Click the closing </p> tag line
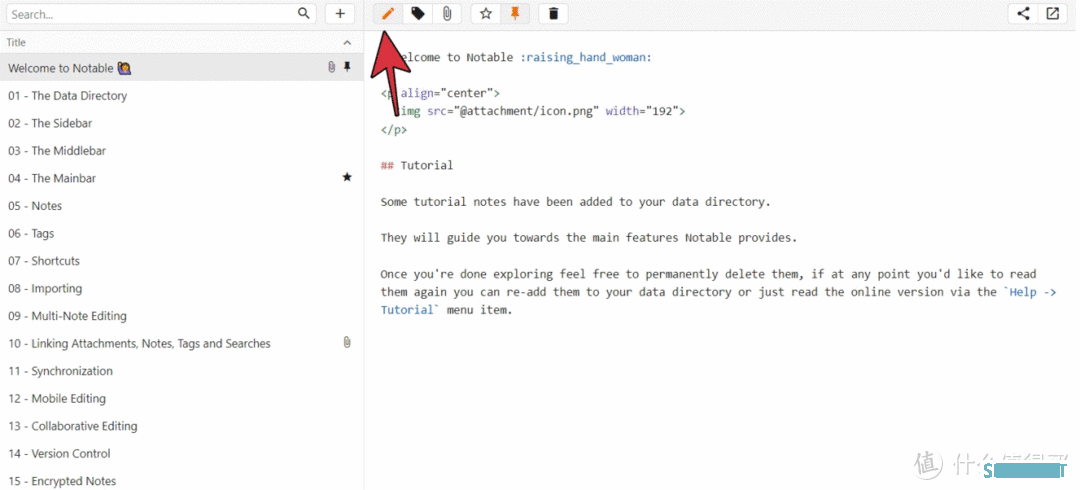The image size is (1080, 490). [394, 129]
